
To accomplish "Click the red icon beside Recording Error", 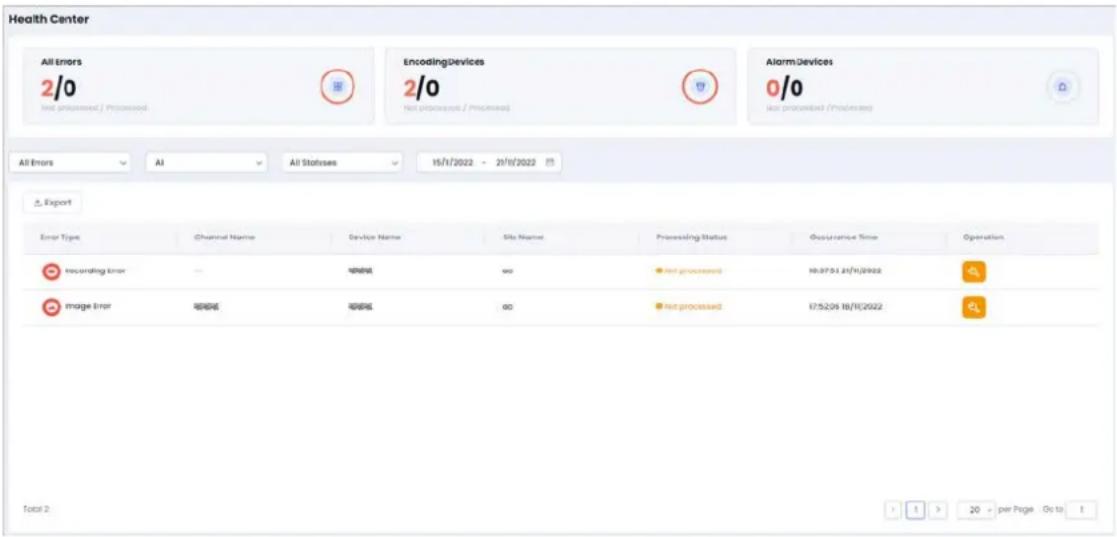I will [x=51, y=271].
